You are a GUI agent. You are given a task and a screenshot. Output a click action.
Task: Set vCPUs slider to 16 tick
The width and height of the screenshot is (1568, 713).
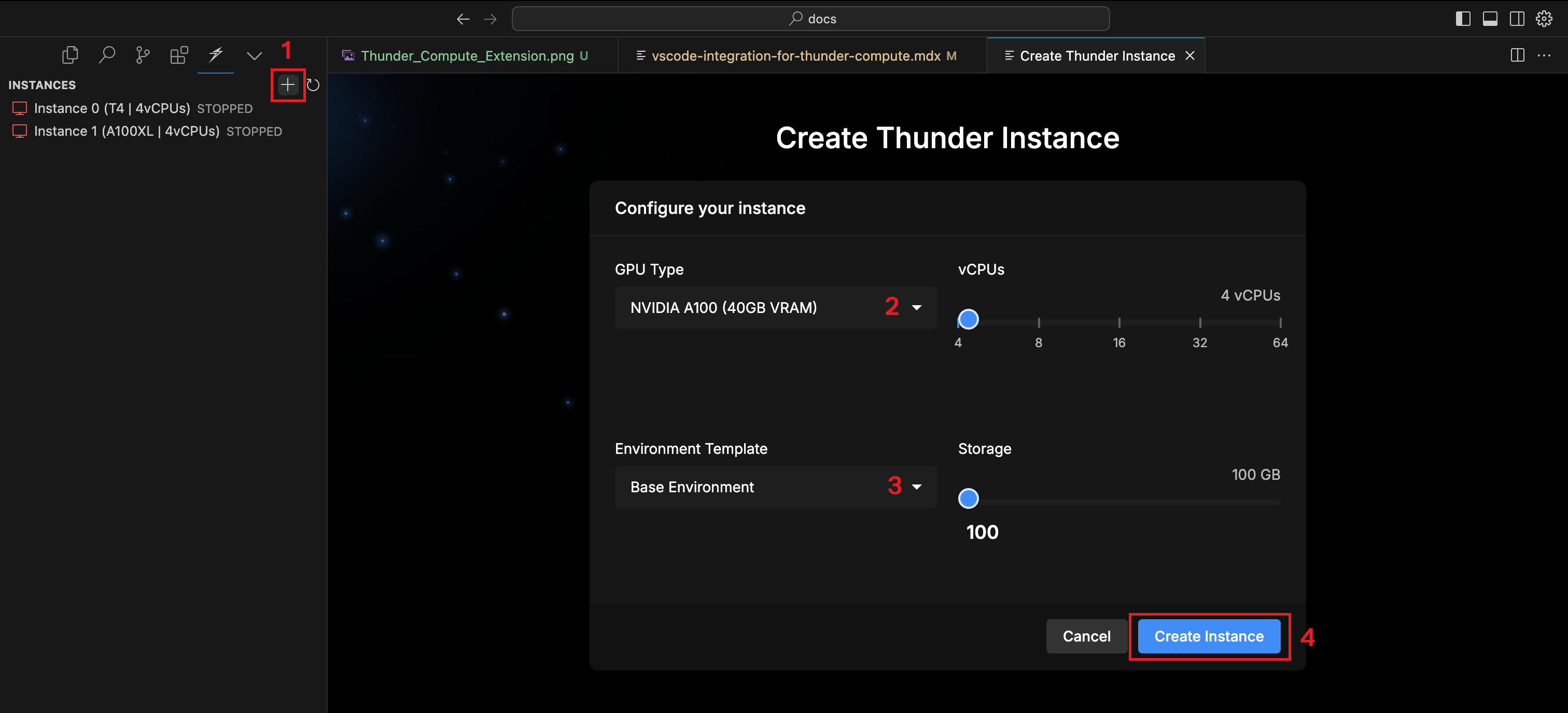[1119, 322]
